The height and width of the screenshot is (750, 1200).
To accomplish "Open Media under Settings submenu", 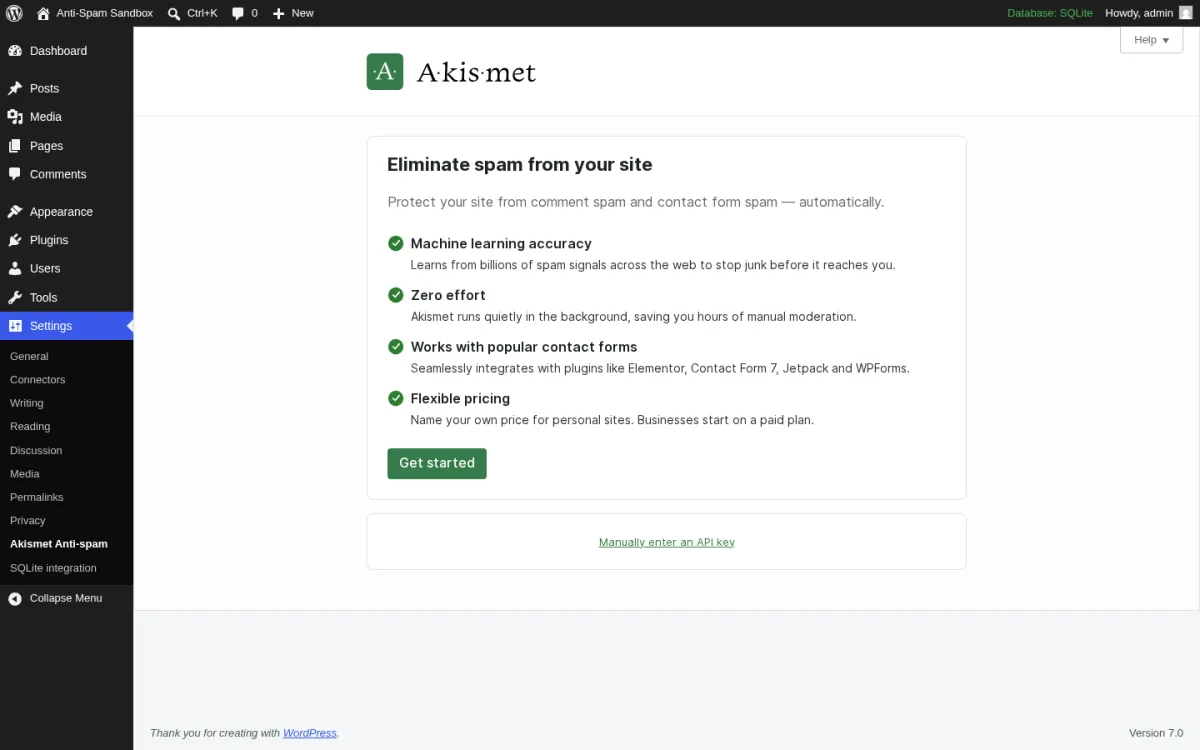I will 25,474.
